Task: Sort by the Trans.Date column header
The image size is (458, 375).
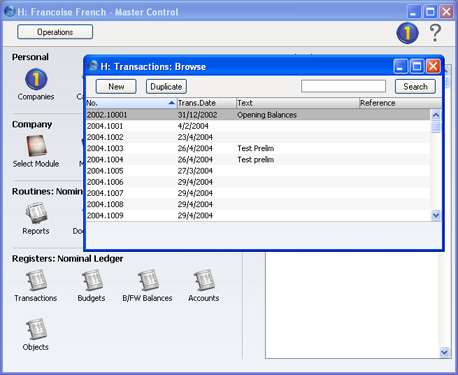Action: pos(206,103)
